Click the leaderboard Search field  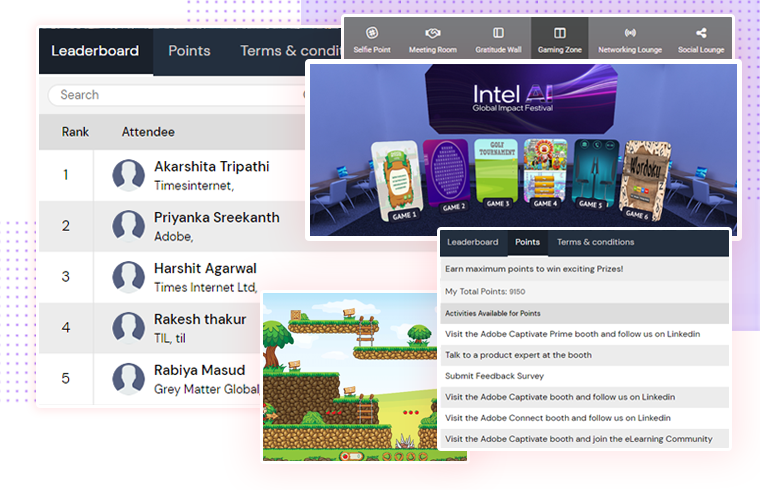tap(177, 95)
